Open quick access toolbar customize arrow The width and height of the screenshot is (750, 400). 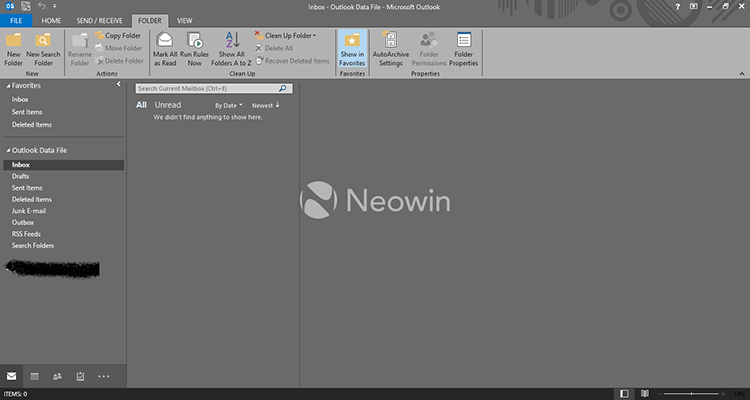point(55,6)
